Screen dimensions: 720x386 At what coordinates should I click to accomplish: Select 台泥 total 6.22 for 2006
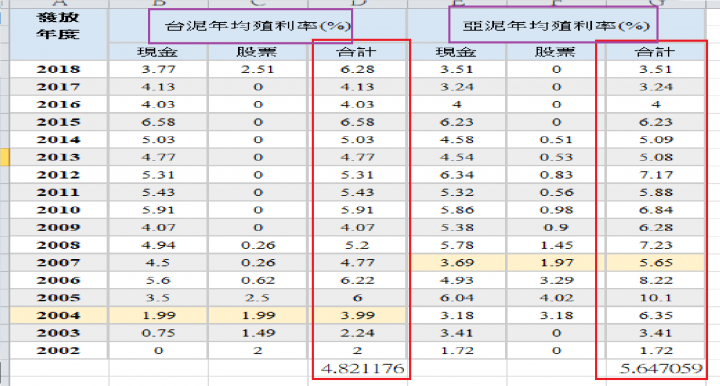357,280
